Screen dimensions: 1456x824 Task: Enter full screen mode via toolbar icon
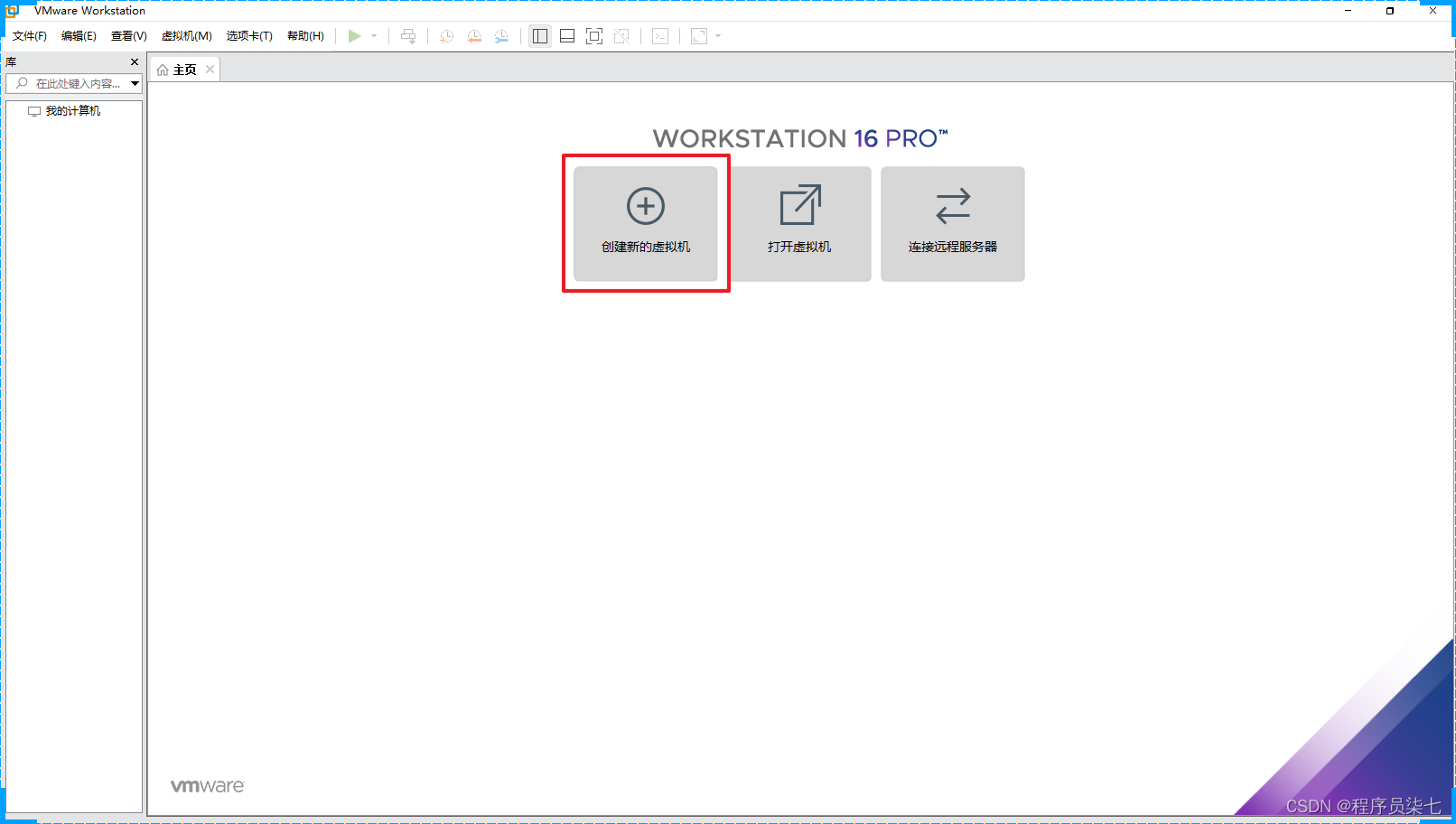(x=594, y=36)
